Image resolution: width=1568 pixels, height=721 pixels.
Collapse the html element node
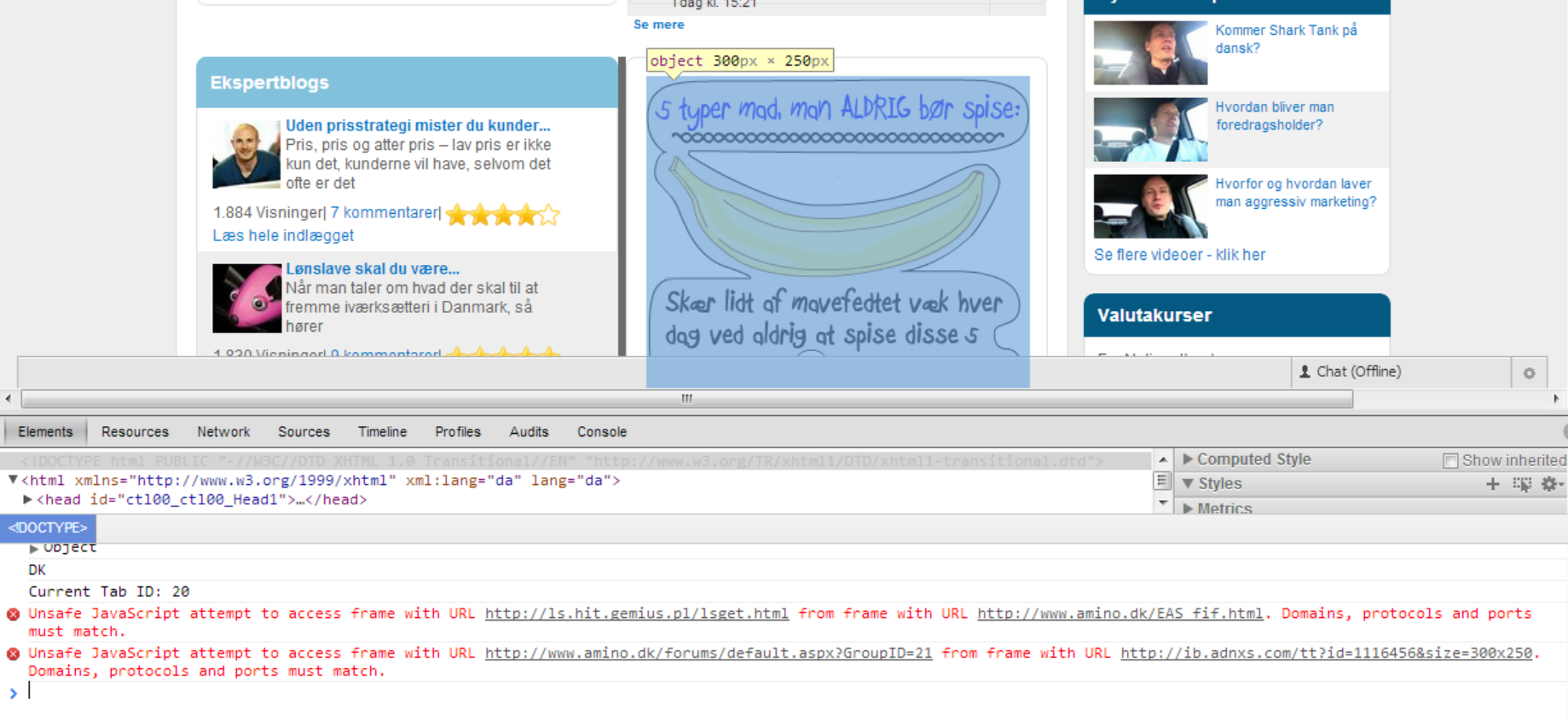click(x=13, y=481)
